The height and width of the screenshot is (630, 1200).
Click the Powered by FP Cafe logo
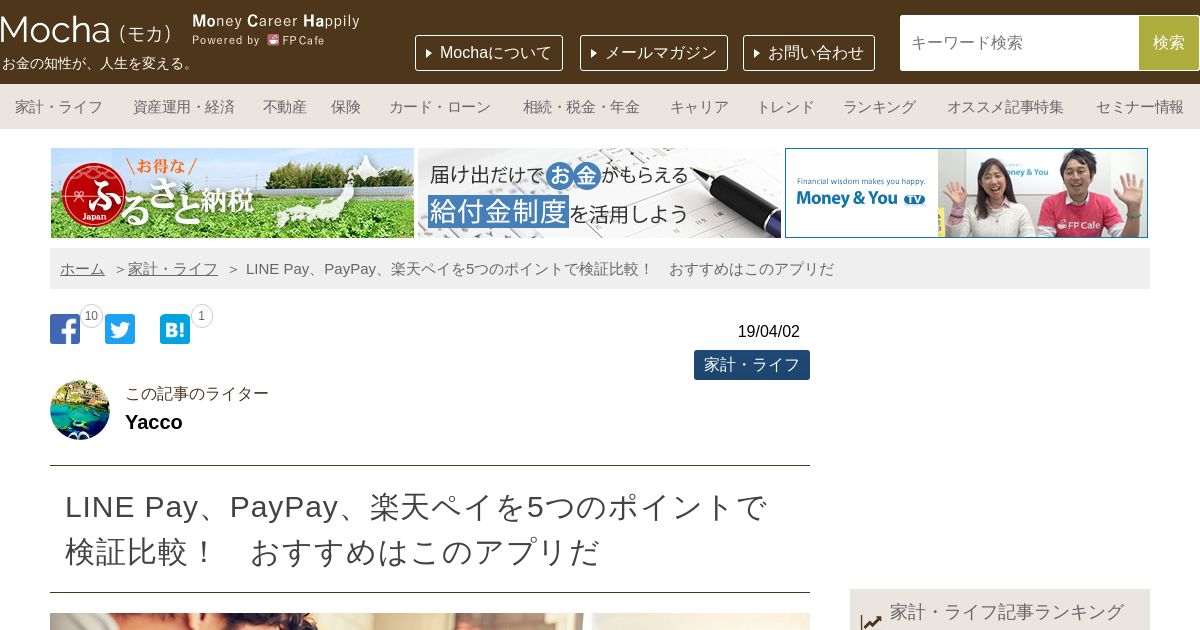coord(258,40)
